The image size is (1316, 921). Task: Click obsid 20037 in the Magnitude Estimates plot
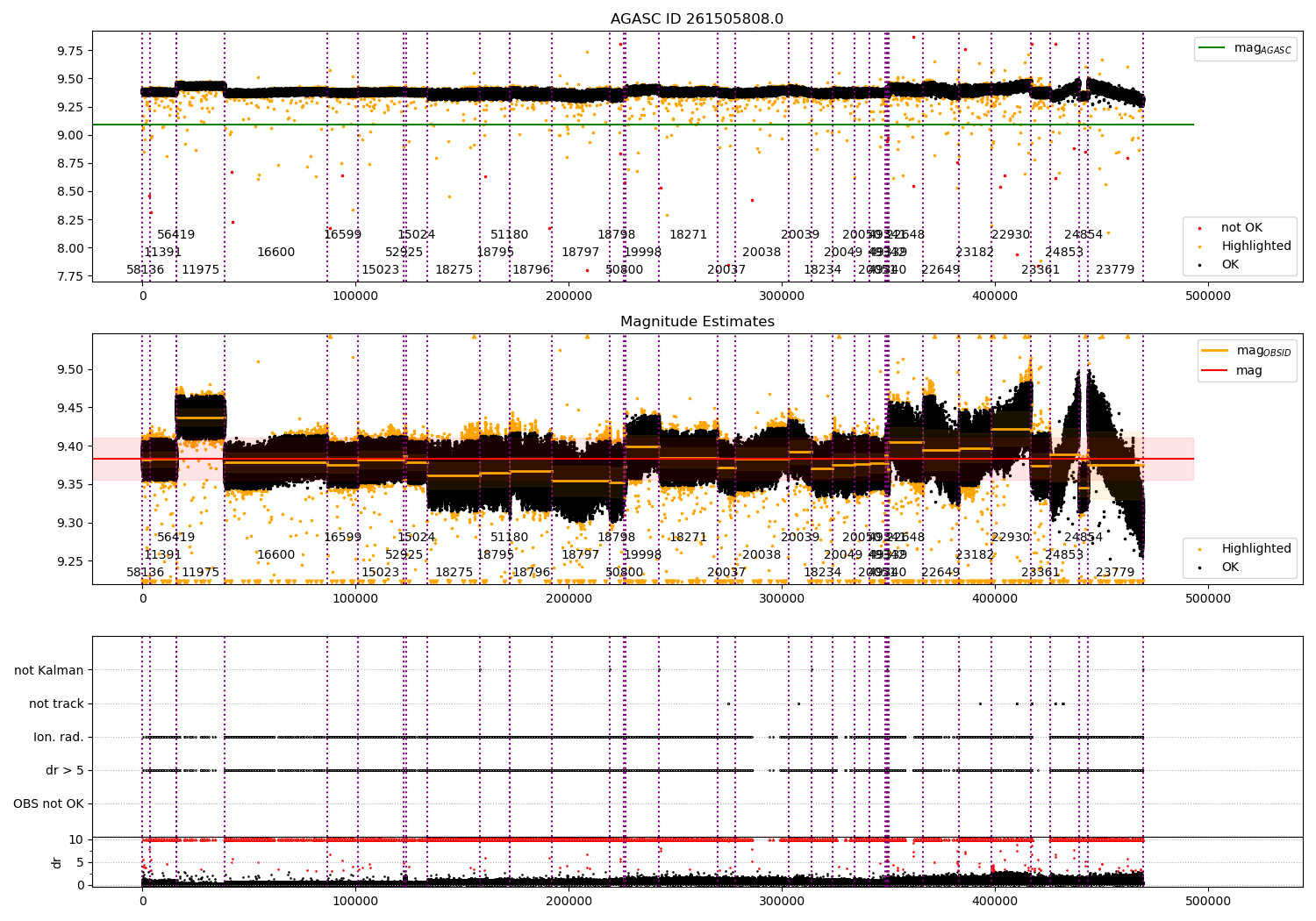click(x=726, y=572)
